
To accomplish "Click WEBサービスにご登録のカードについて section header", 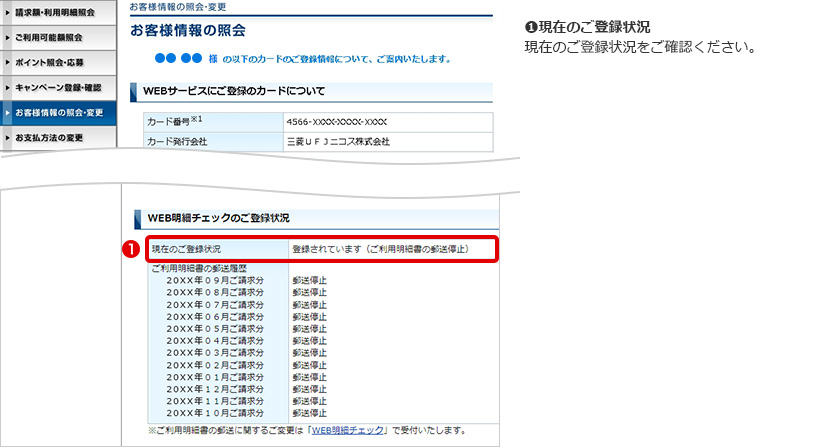I will click(234, 91).
